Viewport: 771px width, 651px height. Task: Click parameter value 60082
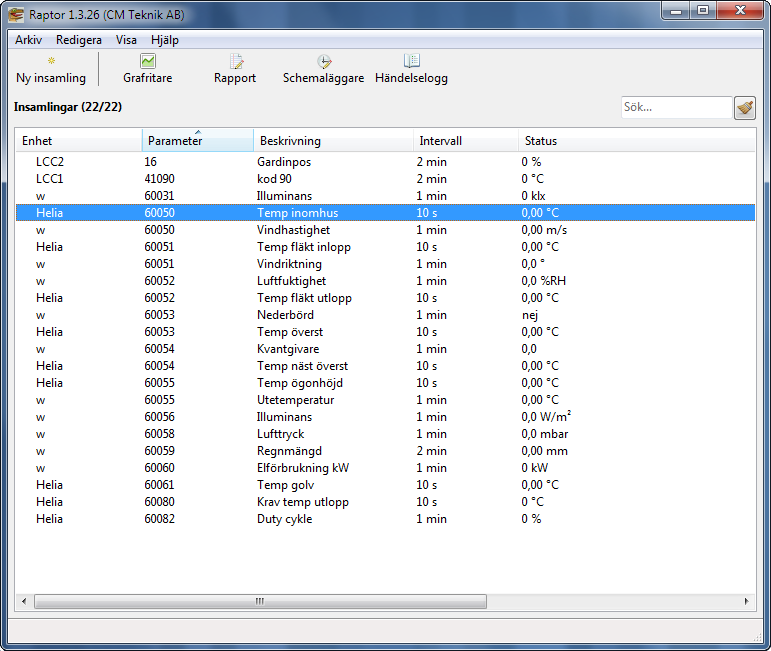tap(159, 519)
